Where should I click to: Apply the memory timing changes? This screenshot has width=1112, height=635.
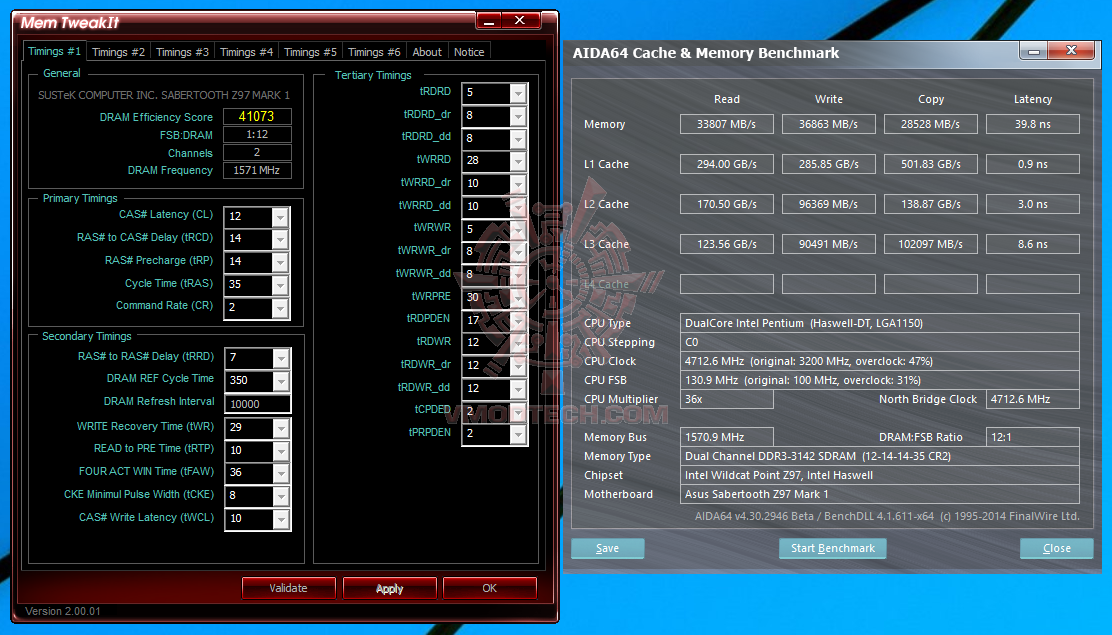click(x=389, y=588)
